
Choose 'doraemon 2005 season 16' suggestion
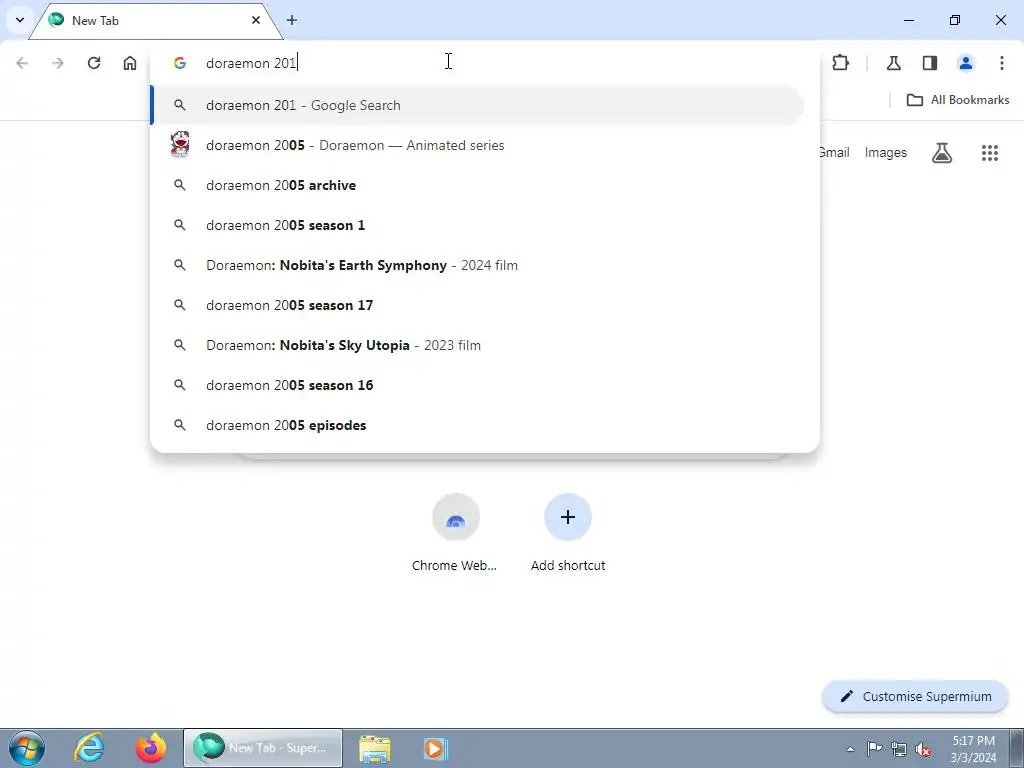477,385
